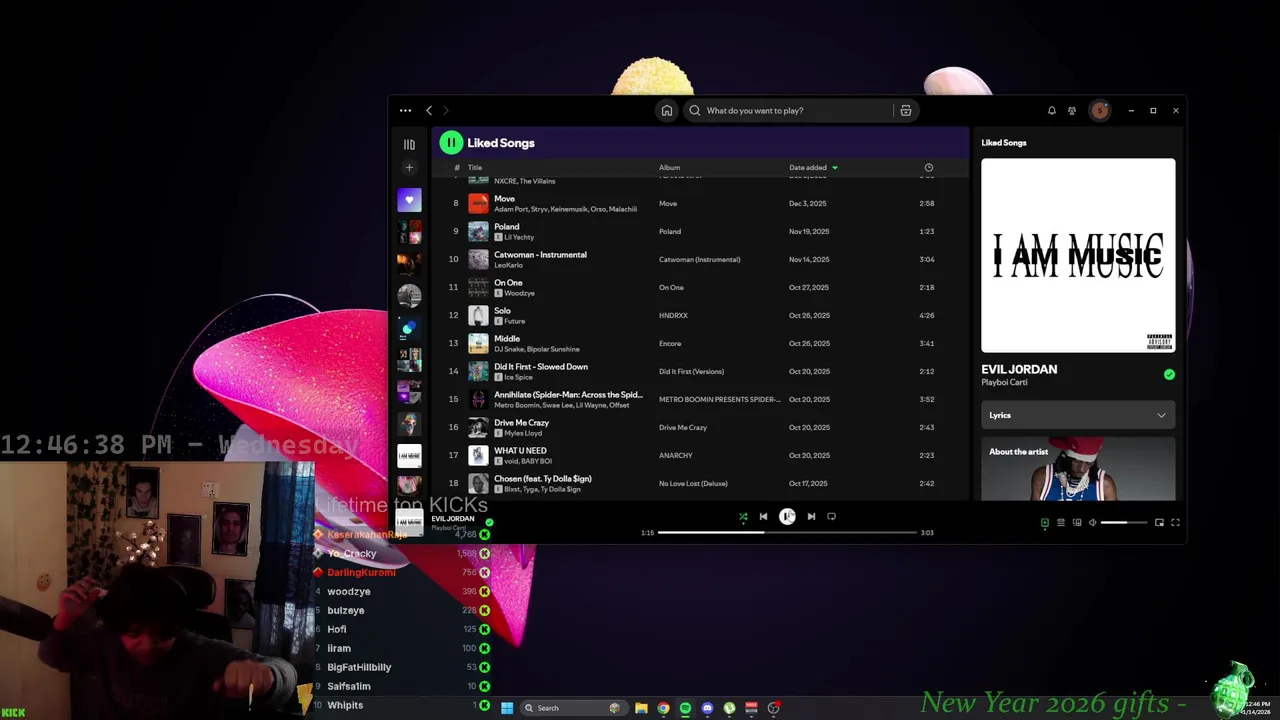Open HNDRXX album link
The width and height of the screenshot is (1280, 720).
[x=673, y=315]
